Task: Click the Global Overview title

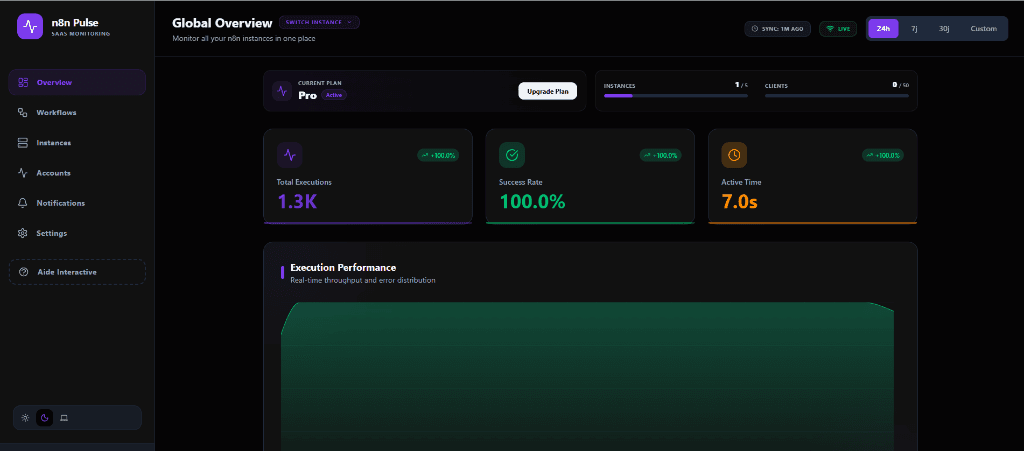Action: (x=222, y=23)
